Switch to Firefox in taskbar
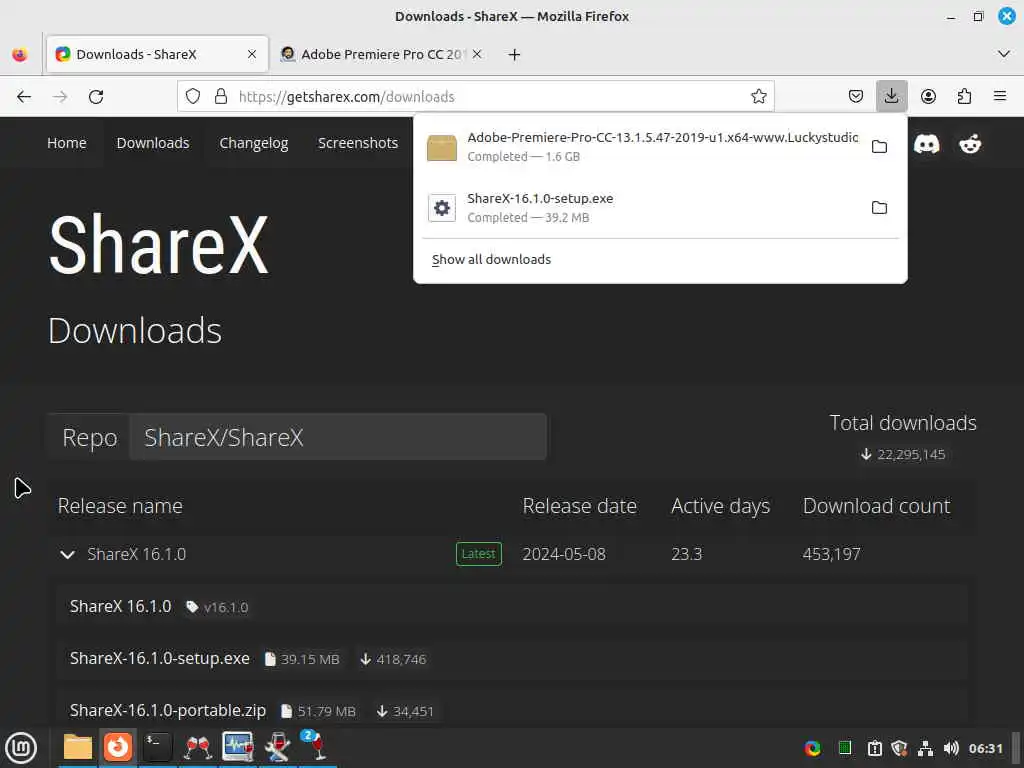 [118, 747]
